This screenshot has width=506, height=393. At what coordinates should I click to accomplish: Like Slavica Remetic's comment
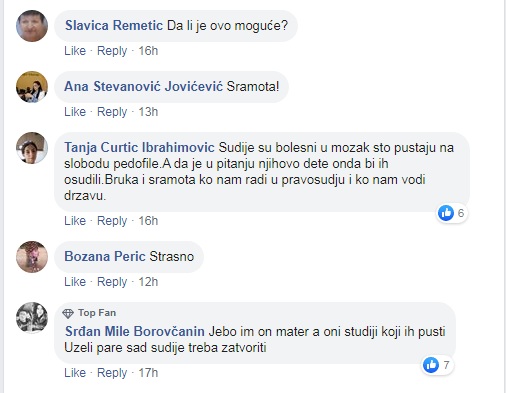tap(75, 51)
